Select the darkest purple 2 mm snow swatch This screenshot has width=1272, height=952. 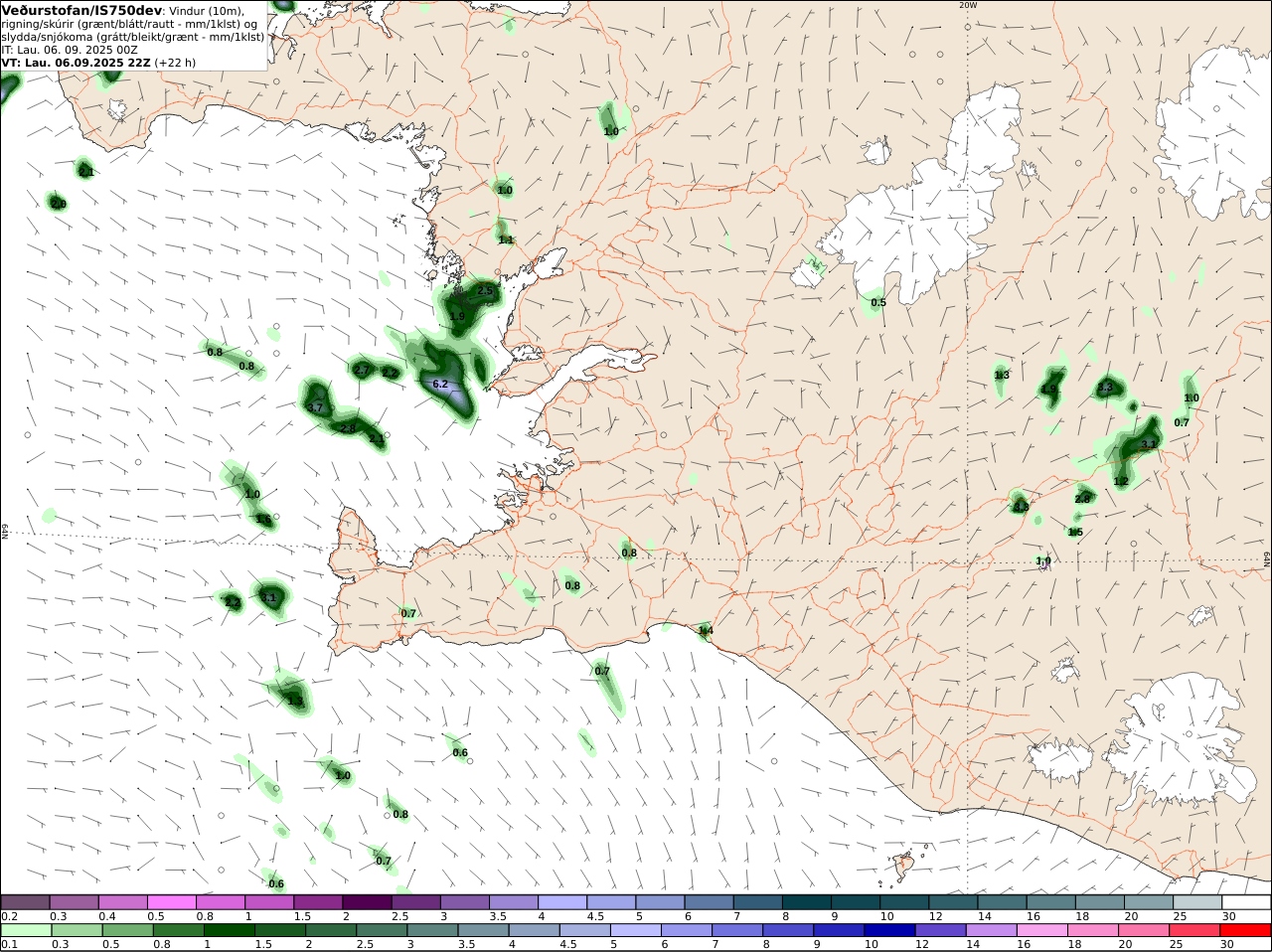pyautogui.click(x=367, y=902)
